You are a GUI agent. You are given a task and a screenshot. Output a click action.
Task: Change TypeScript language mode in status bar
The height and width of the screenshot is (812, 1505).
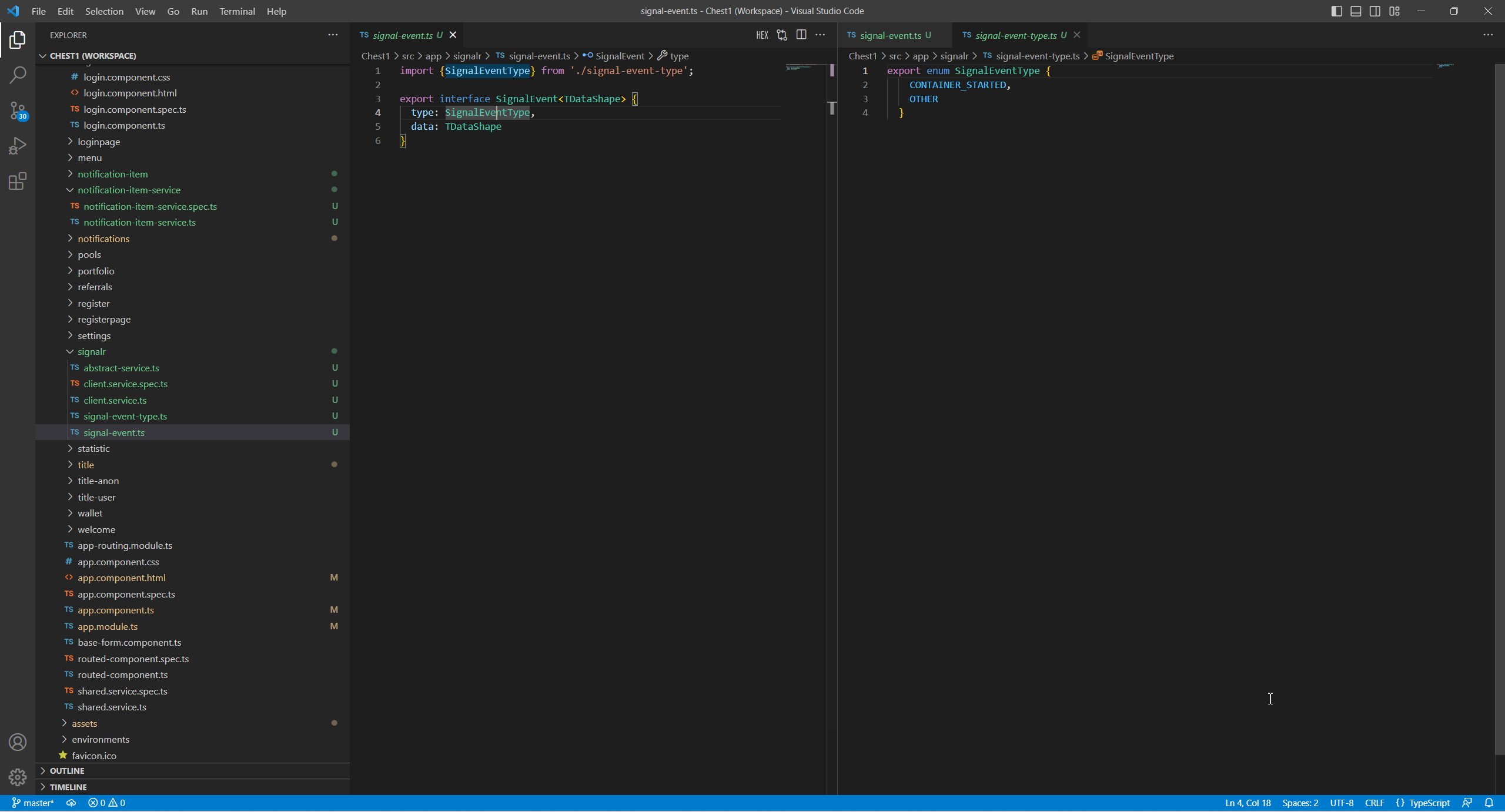click(x=1429, y=803)
